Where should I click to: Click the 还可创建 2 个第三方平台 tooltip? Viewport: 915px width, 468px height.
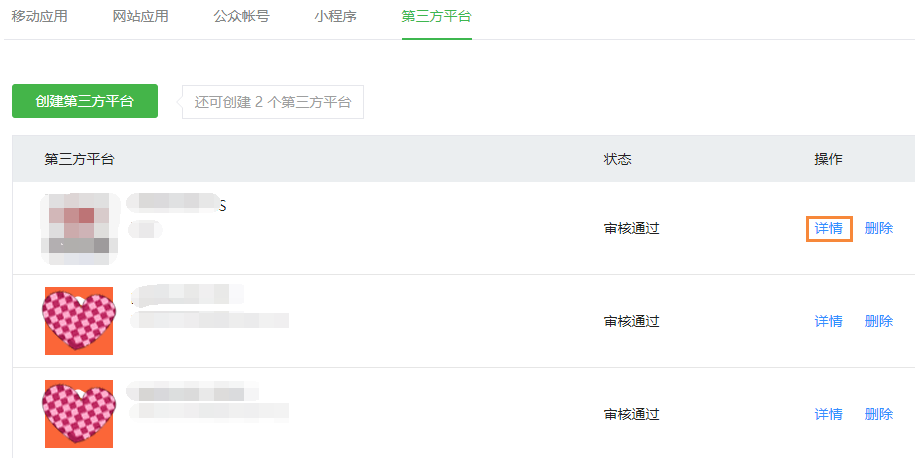coord(273,103)
